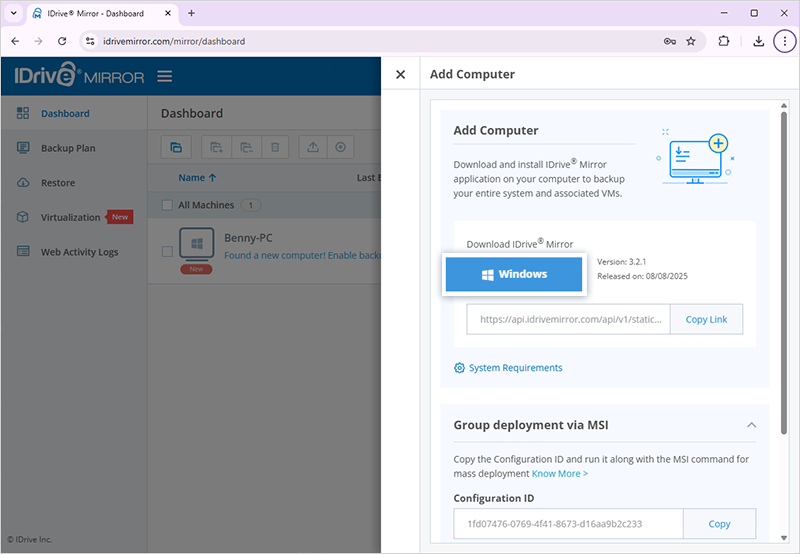Close the Add Computer panel

[401, 74]
